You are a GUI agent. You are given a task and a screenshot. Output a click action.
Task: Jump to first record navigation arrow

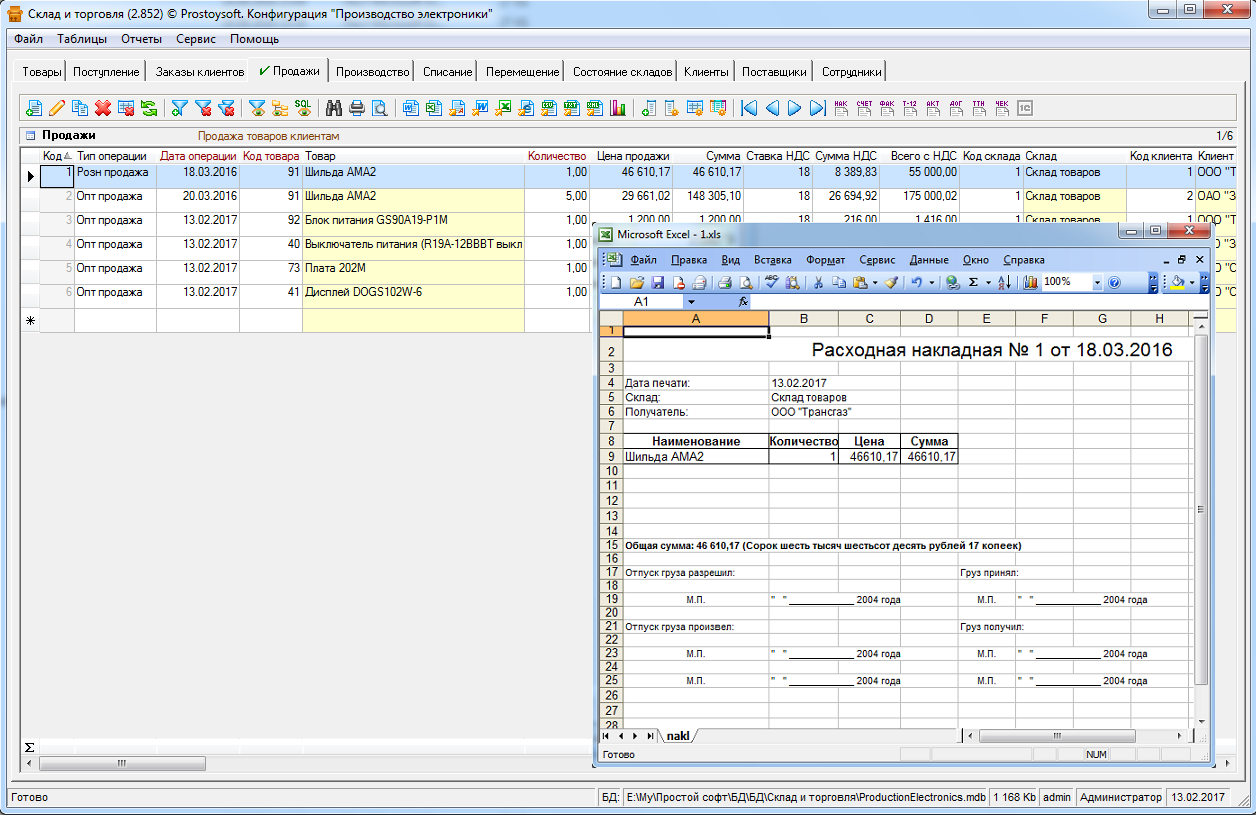pyautogui.click(x=749, y=108)
